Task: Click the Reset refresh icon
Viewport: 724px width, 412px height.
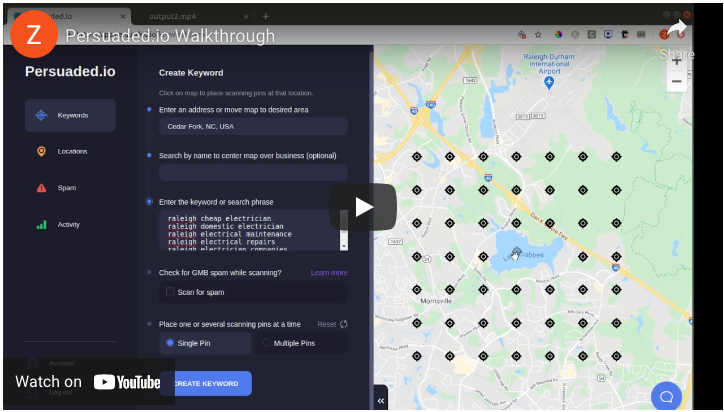Action: tap(344, 324)
